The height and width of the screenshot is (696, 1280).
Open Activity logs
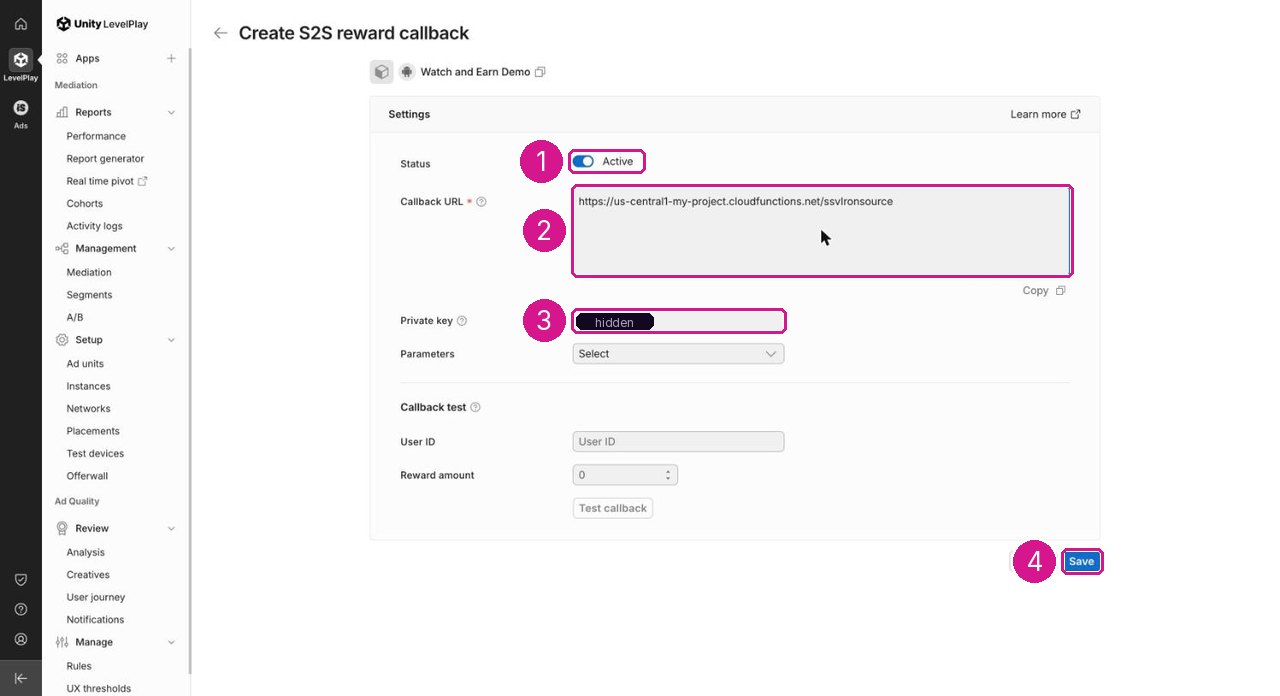click(94, 226)
